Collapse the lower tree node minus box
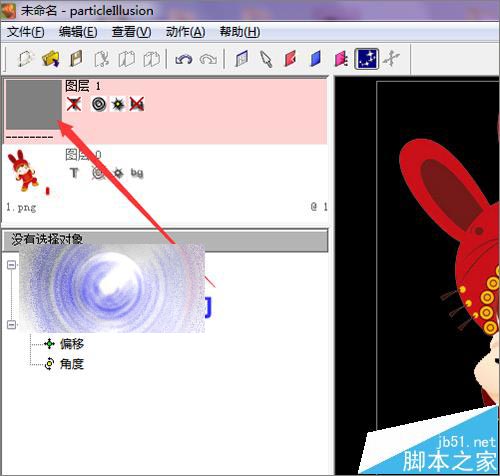 coord(12,324)
